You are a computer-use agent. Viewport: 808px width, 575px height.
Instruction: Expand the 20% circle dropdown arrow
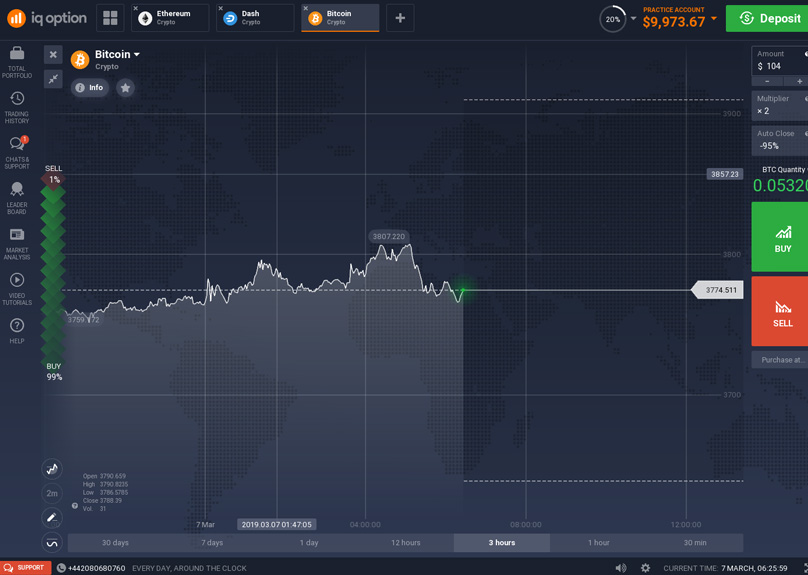tap(633, 19)
